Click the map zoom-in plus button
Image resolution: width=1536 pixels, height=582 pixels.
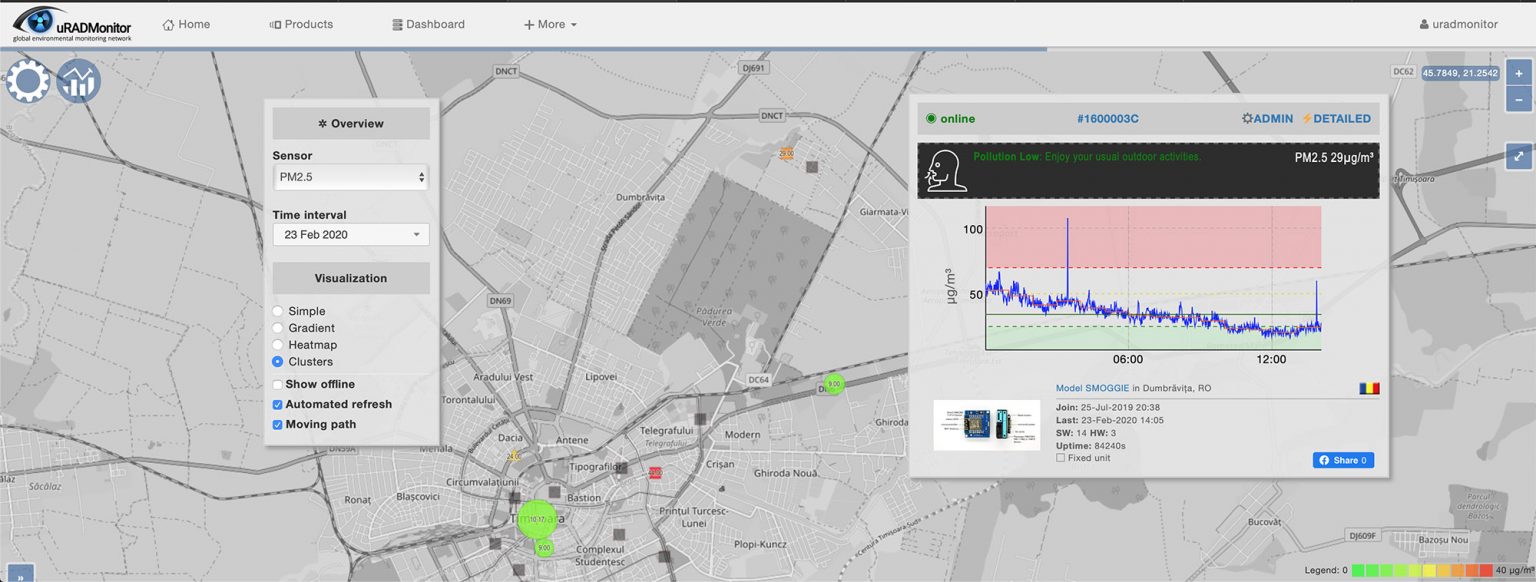(x=1518, y=73)
